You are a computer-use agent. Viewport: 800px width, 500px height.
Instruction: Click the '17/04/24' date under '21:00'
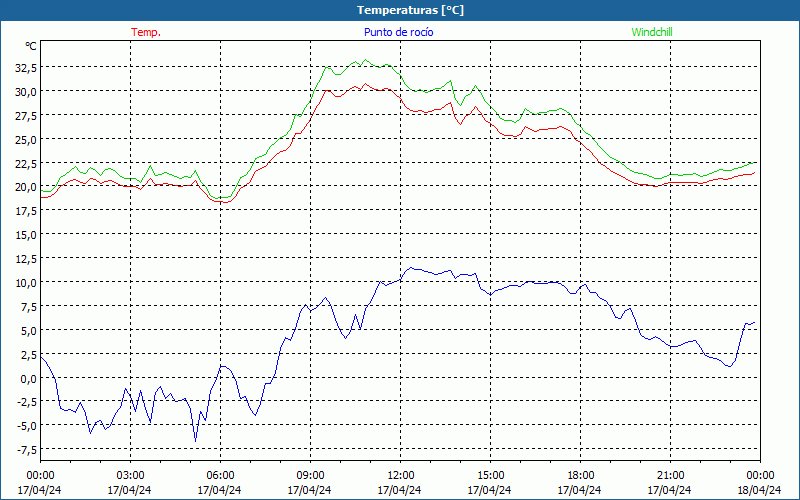[669, 490]
